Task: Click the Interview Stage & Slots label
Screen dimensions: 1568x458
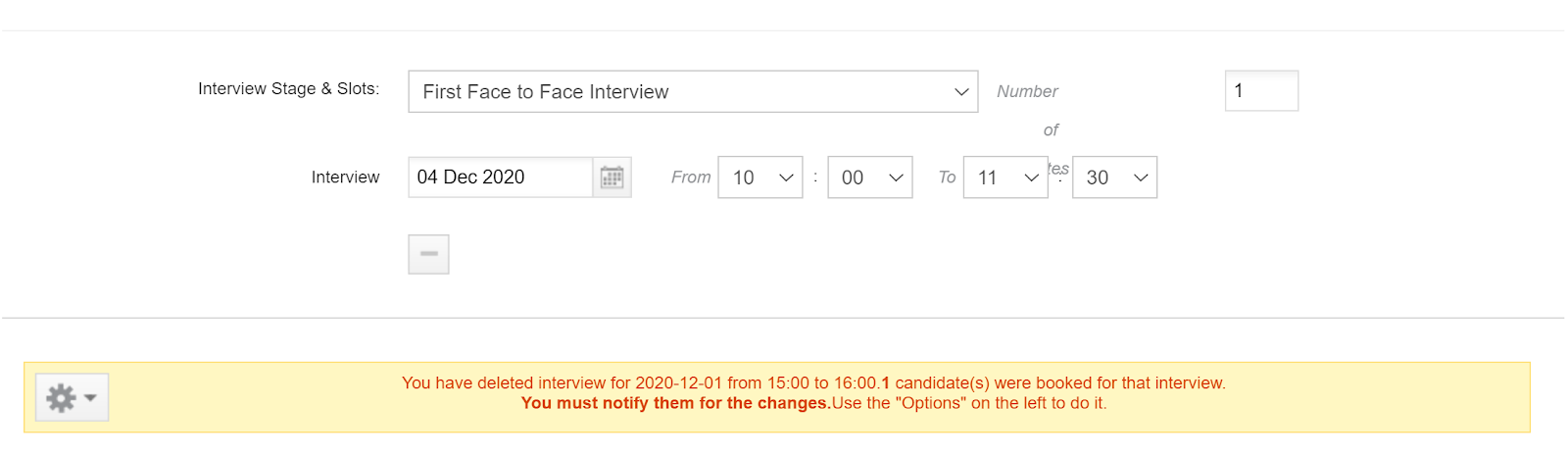Action: [x=288, y=88]
